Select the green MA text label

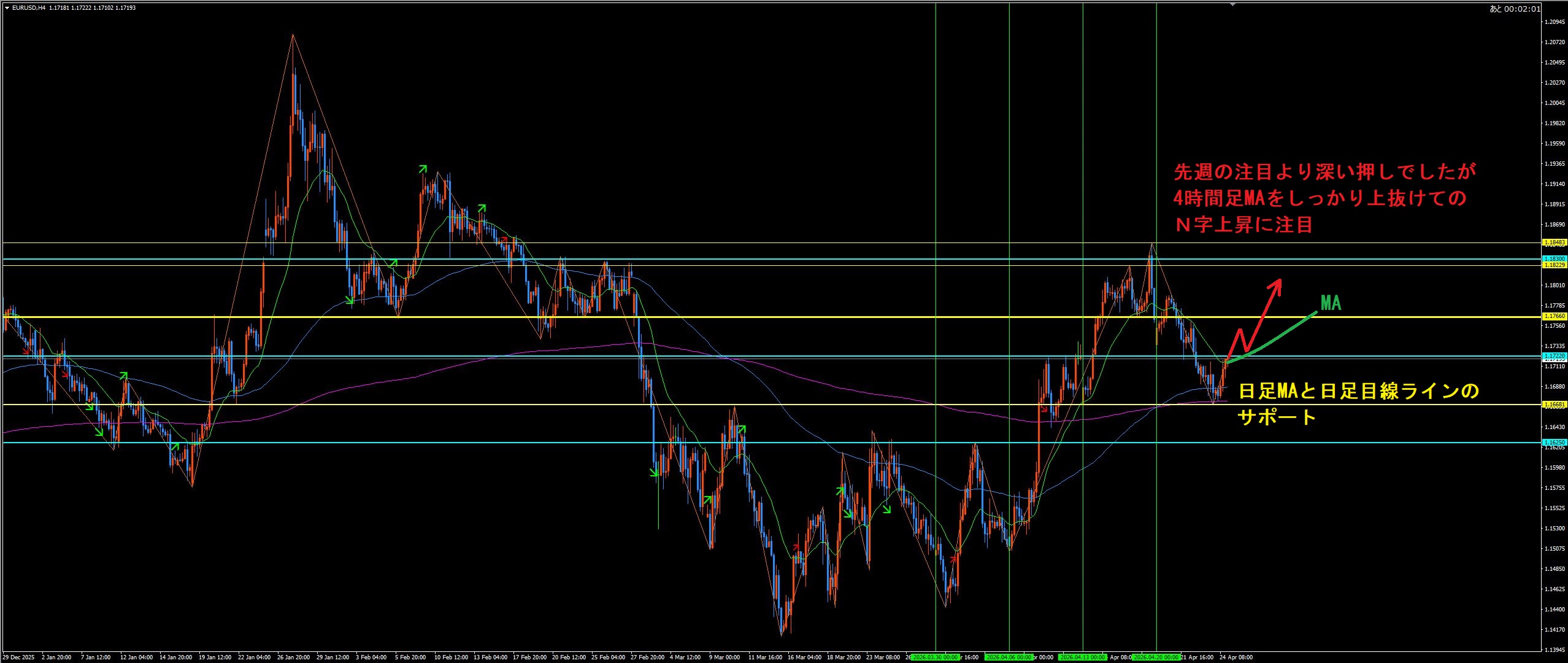tap(1330, 303)
